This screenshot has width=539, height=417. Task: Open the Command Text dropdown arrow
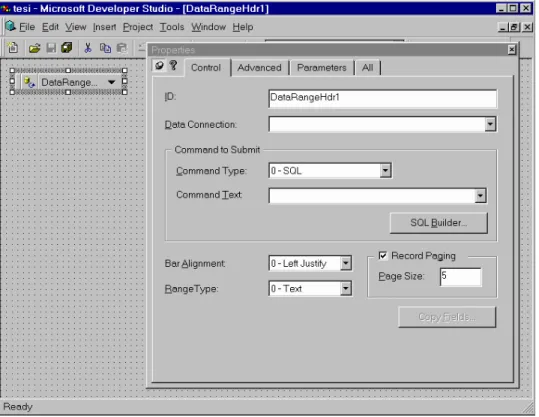480,196
